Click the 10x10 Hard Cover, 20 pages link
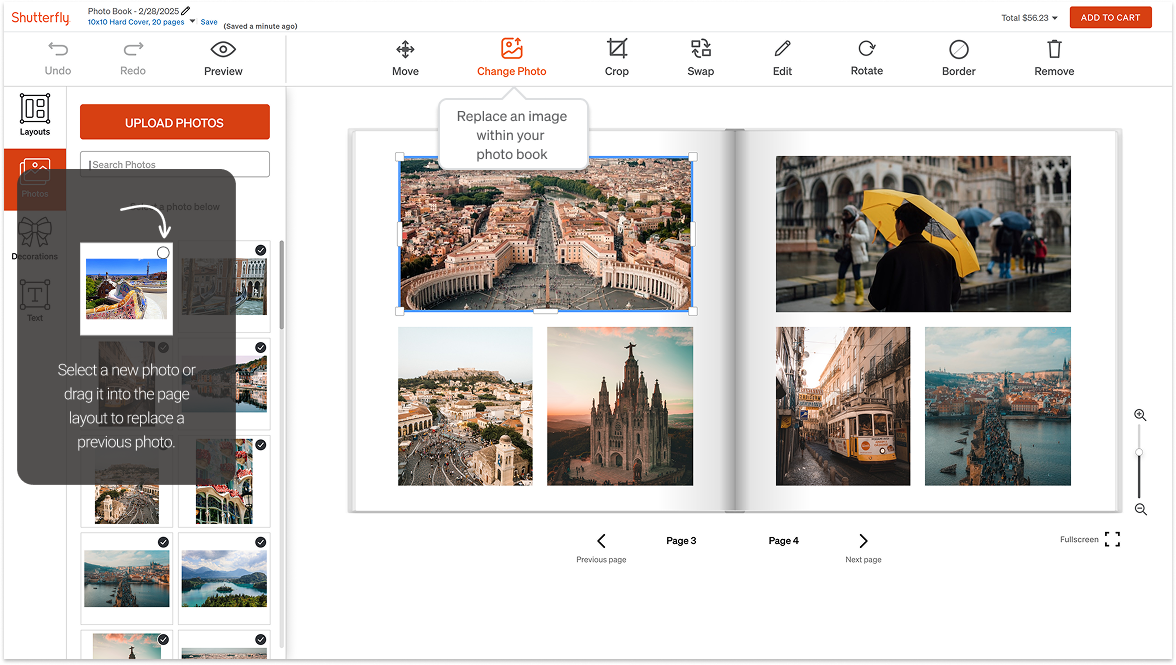Screen dimensions: 1176x665 tap(136, 22)
